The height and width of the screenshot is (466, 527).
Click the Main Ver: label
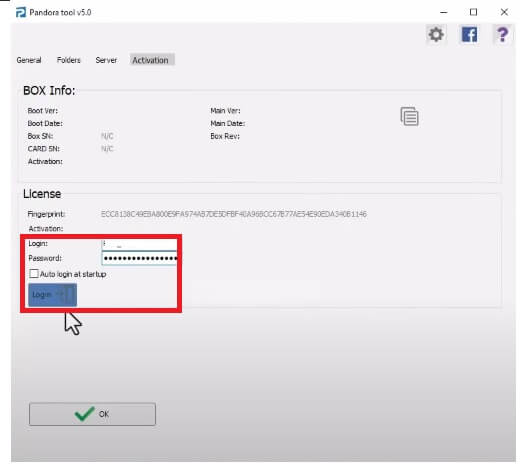point(225,111)
